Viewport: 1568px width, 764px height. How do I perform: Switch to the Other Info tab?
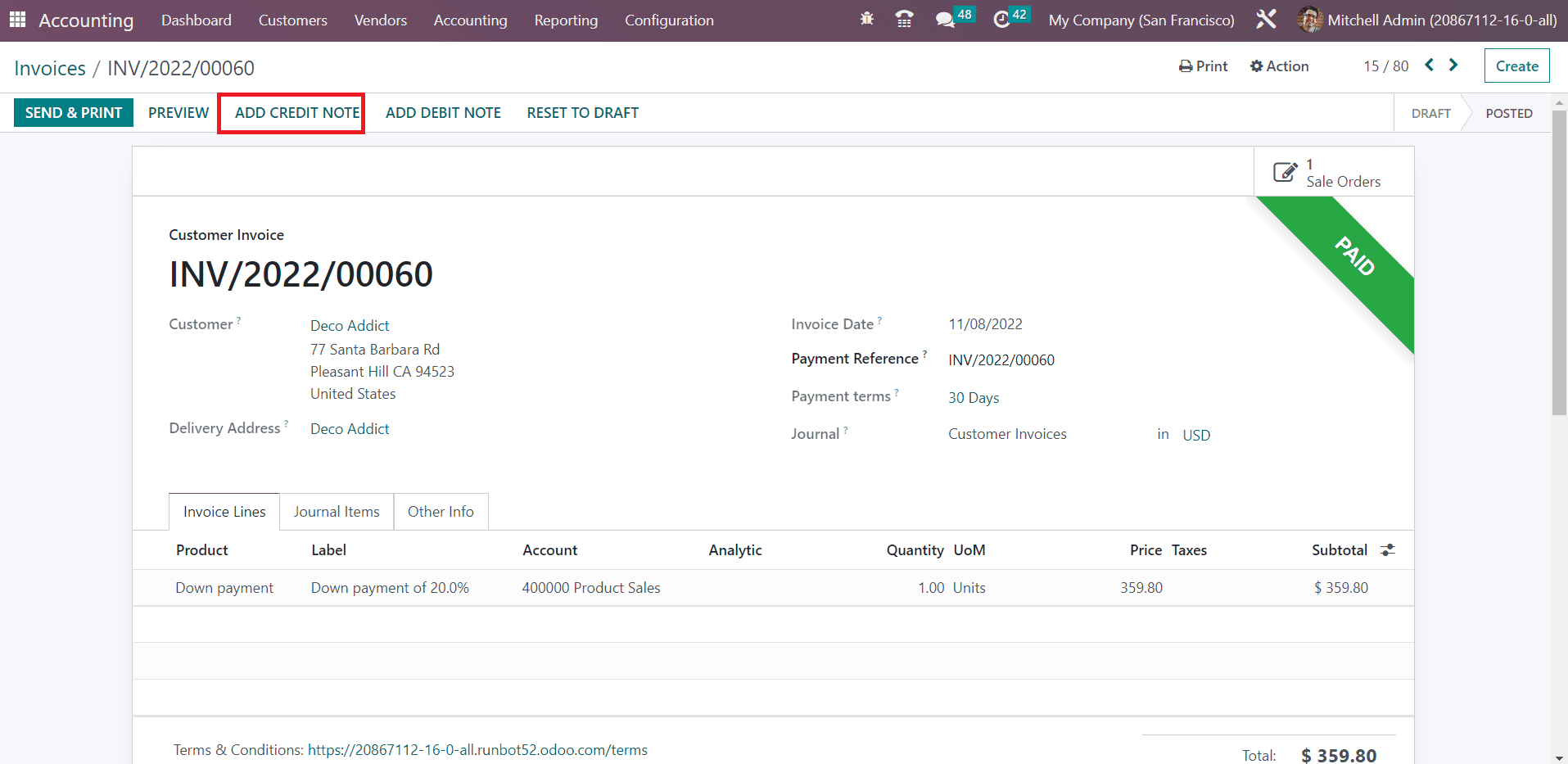(441, 512)
